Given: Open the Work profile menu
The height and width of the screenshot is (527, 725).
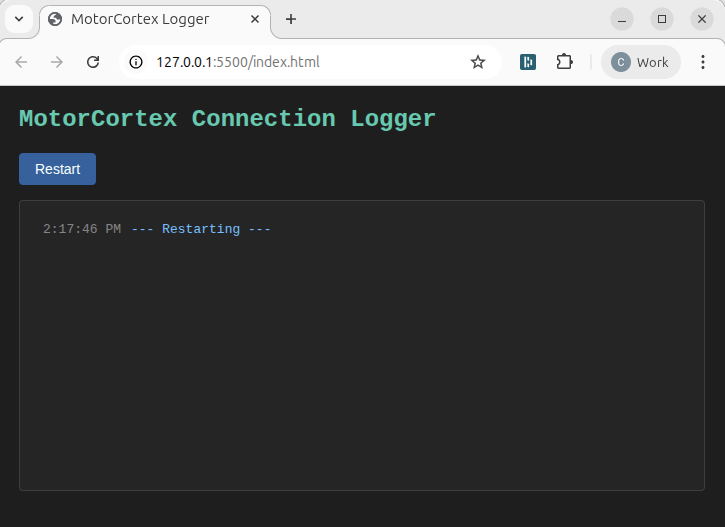Looking at the screenshot, I should (640, 62).
